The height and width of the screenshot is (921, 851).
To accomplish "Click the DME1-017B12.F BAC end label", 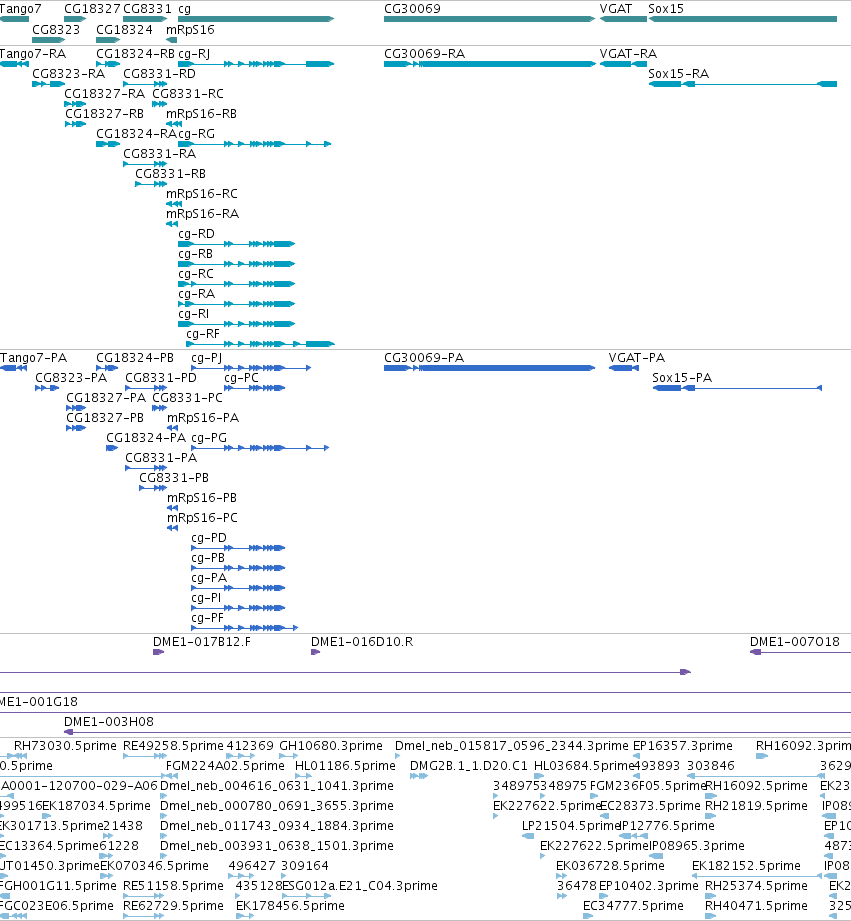I will [x=202, y=642].
